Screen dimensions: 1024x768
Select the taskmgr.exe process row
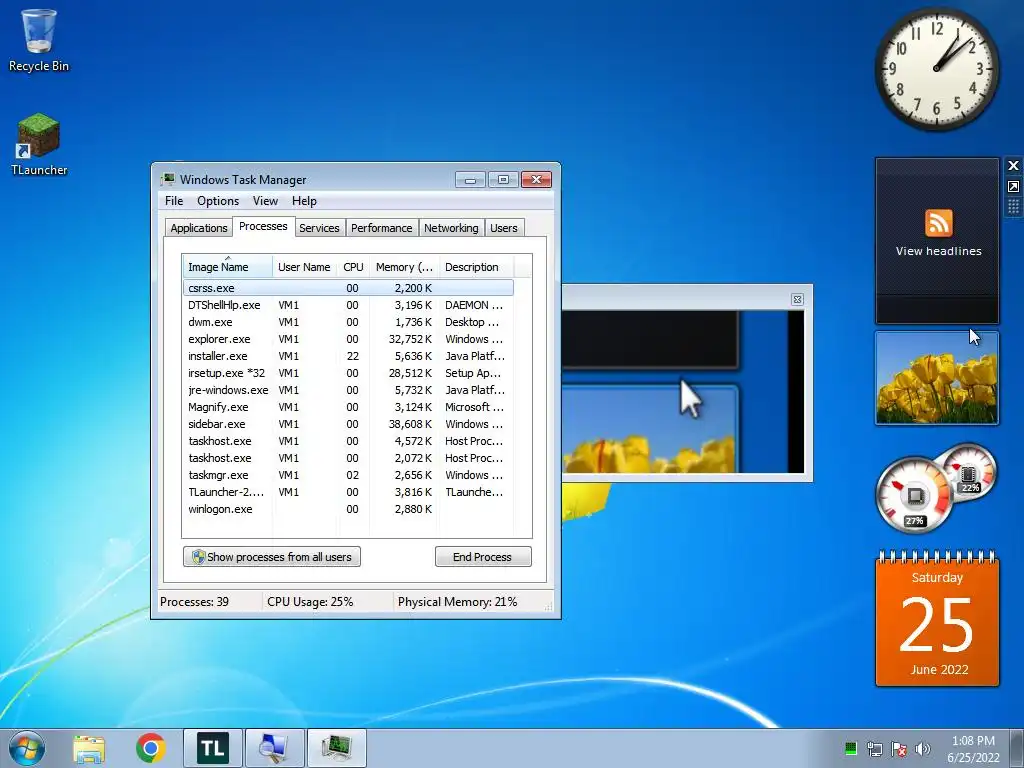(348, 475)
